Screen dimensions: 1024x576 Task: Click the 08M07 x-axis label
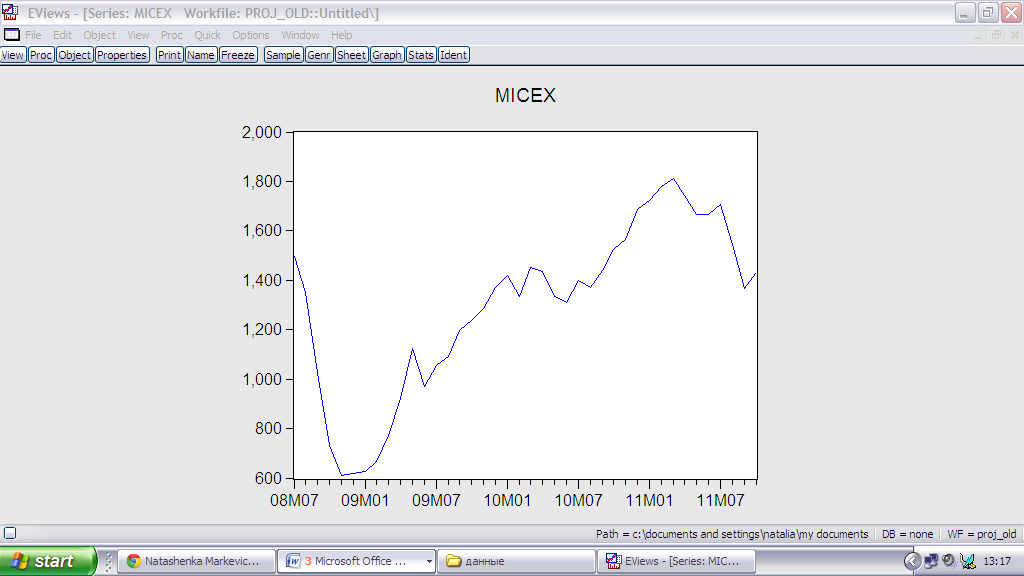tap(294, 501)
